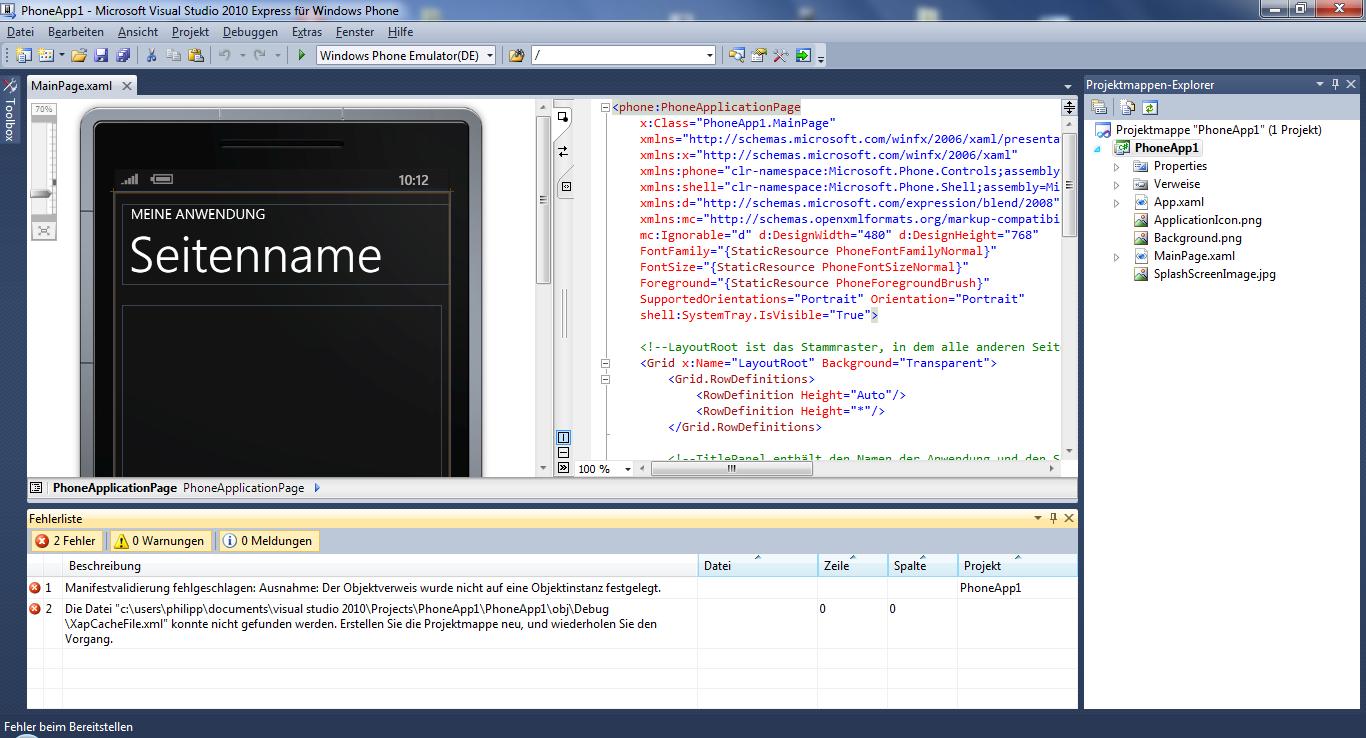1366x738 pixels.
Task: Expand the breadcrumb child arrow after PhoneApplicationPage
Action: pos(317,488)
